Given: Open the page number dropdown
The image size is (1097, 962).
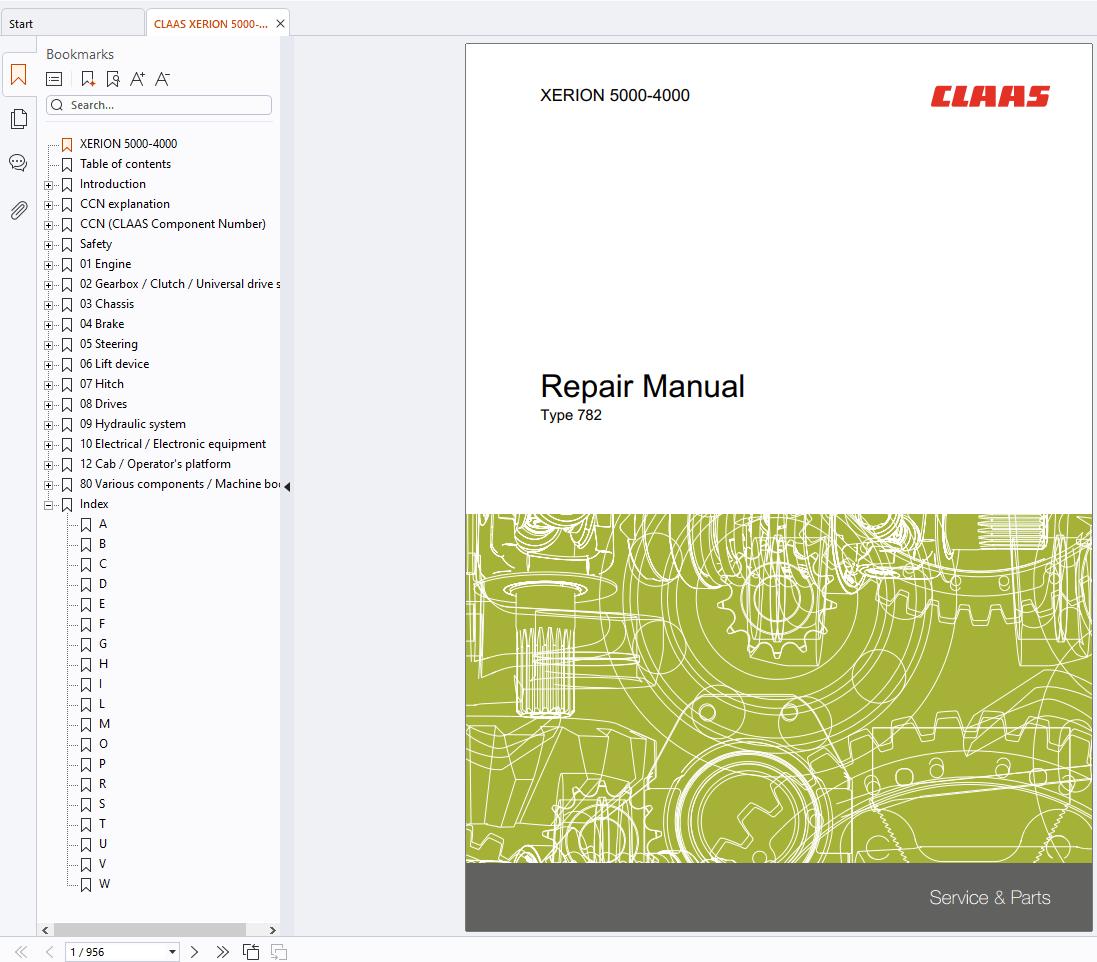Looking at the screenshot, I should pos(172,952).
